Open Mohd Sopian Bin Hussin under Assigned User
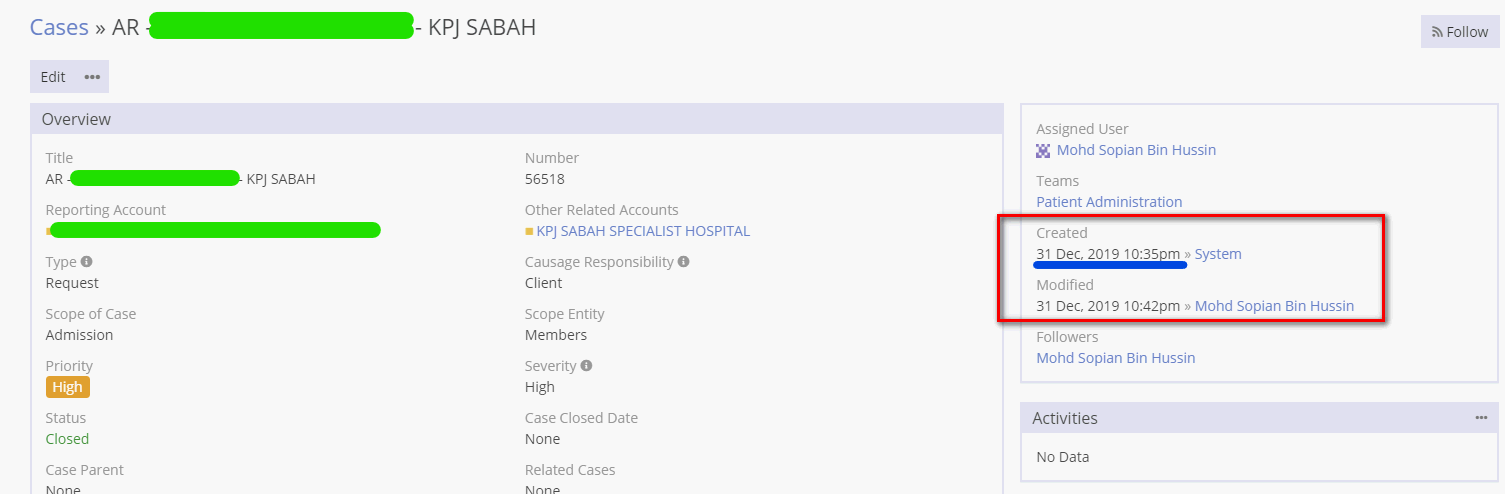Screen dimensions: 1505x494 coord(1136,150)
